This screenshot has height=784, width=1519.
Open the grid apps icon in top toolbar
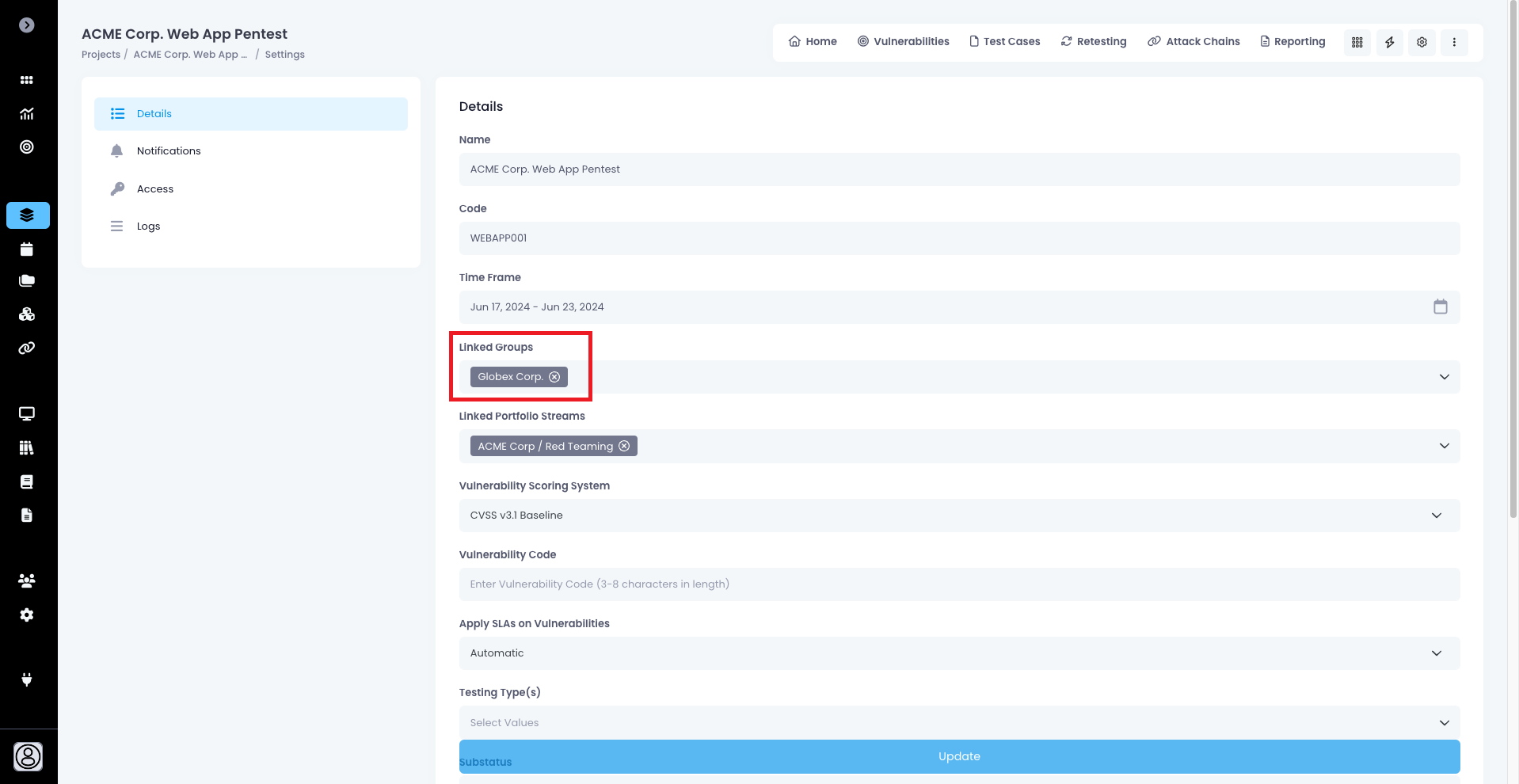[1357, 42]
